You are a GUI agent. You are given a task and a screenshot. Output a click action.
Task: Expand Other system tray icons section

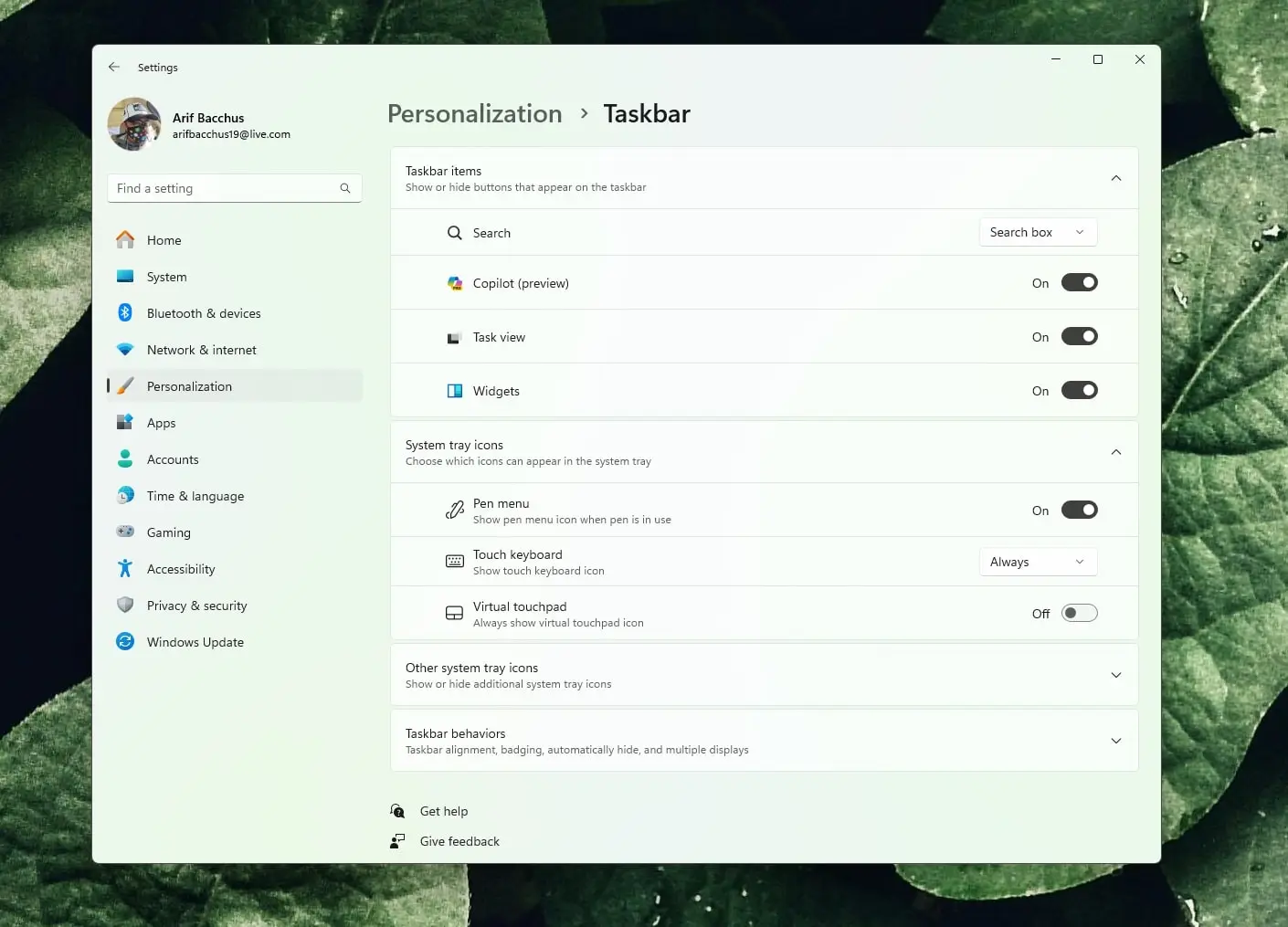coord(1115,675)
